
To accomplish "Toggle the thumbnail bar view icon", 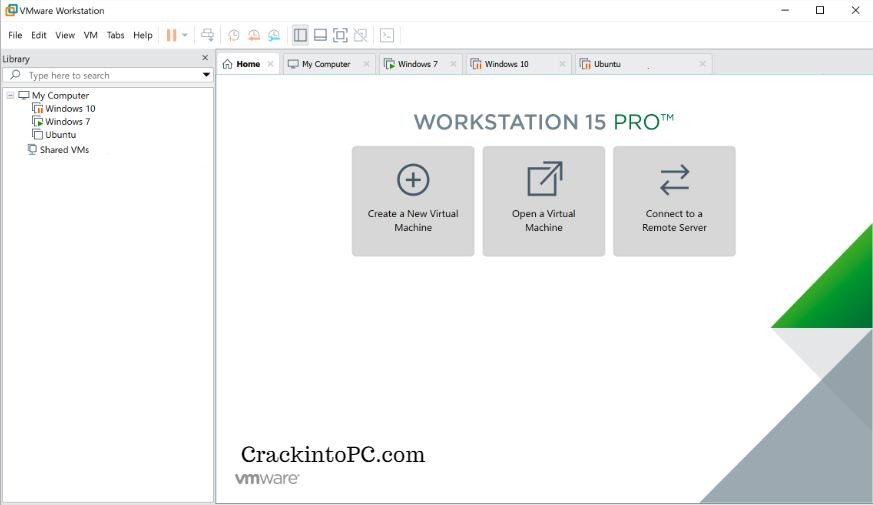I will 320,35.
